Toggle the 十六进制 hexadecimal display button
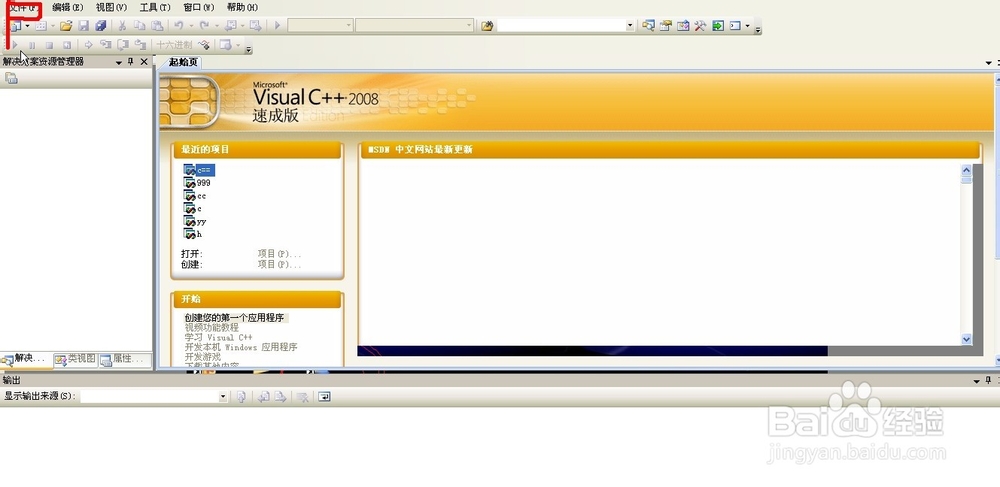This screenshot has width=1000, height=487. [174, 45]
